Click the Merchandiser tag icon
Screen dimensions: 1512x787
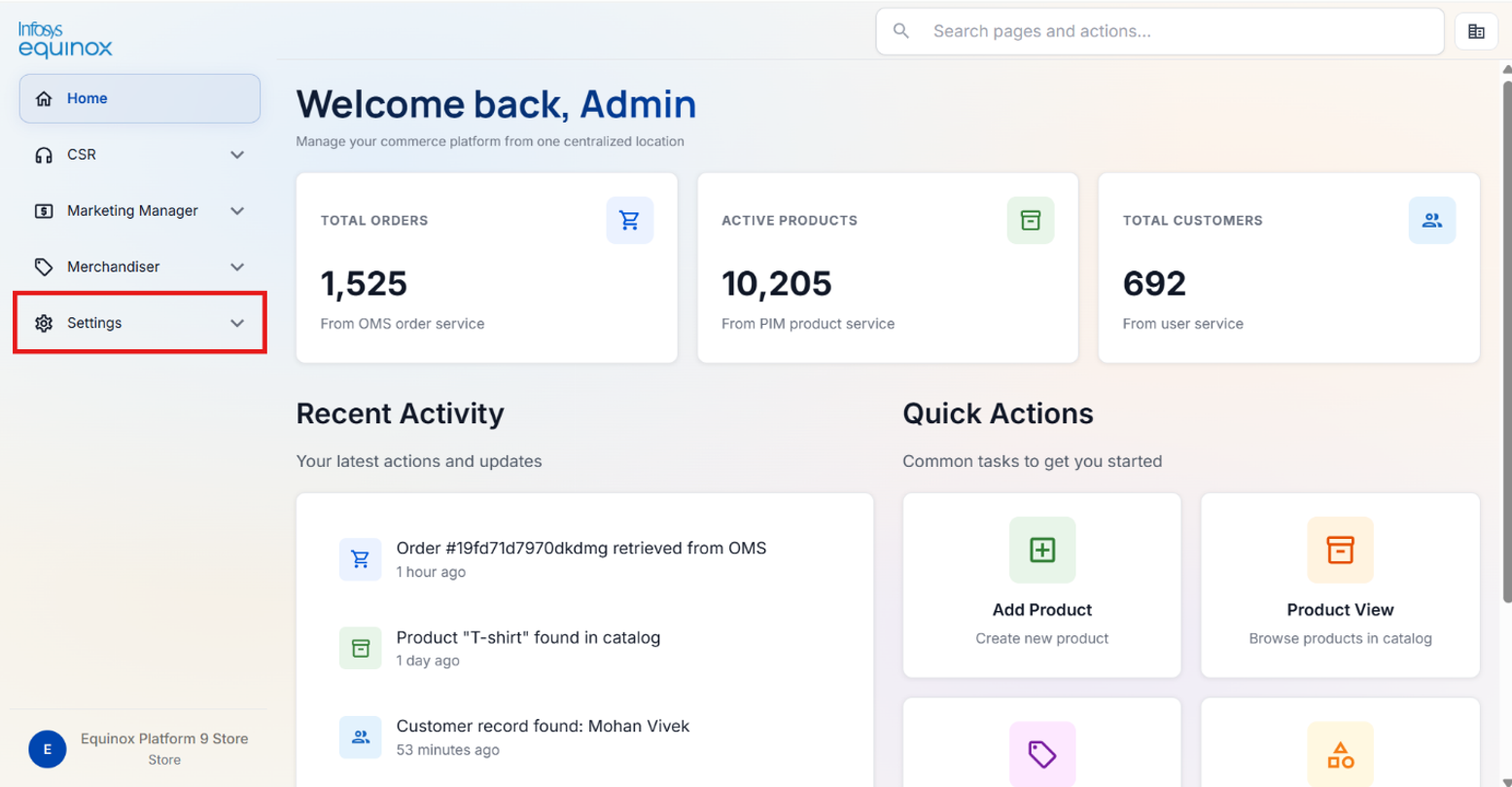[x=44, y=267]
